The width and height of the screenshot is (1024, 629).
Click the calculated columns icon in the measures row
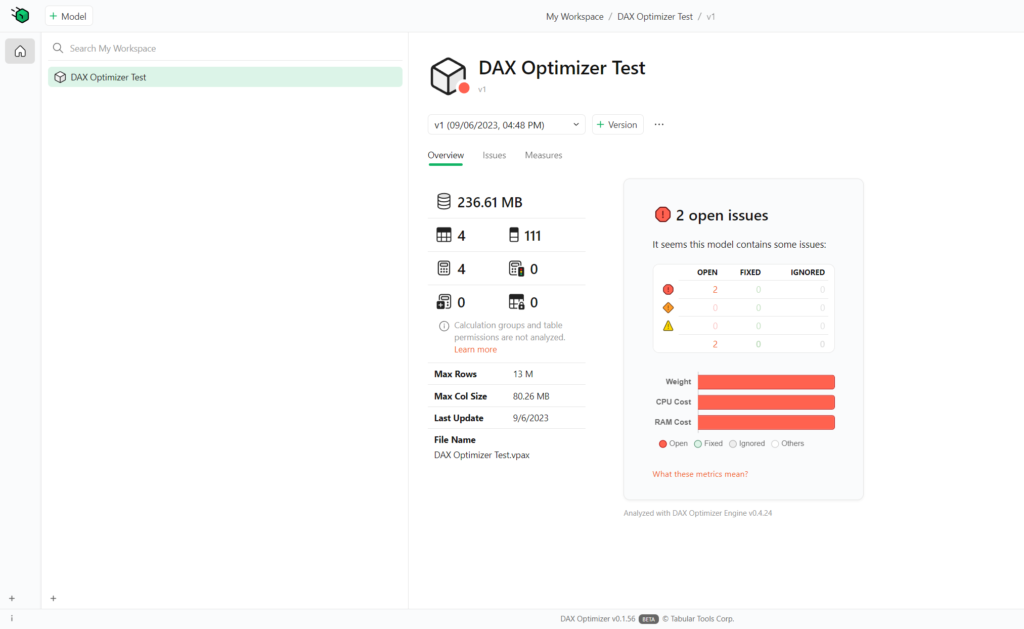516,268
